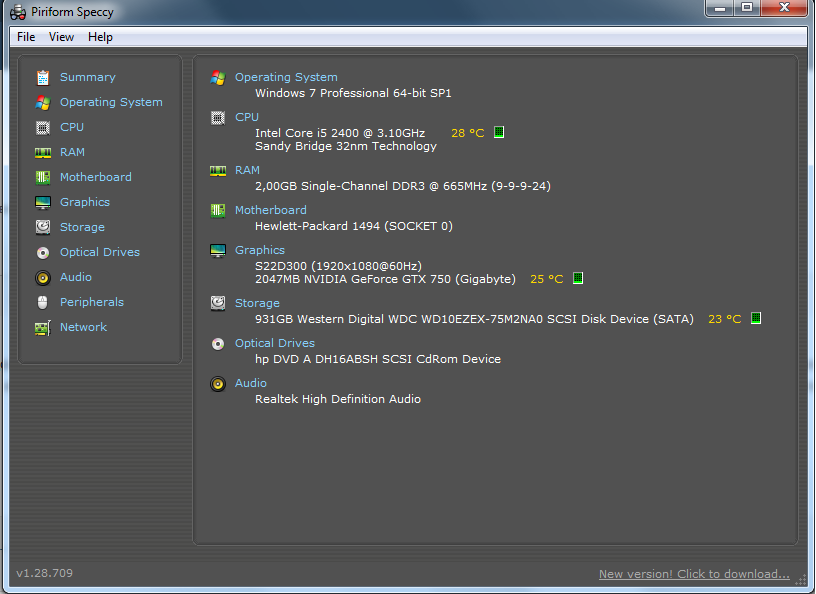
Task: Open the Storage sidebar section
Action: pos(82,227)
